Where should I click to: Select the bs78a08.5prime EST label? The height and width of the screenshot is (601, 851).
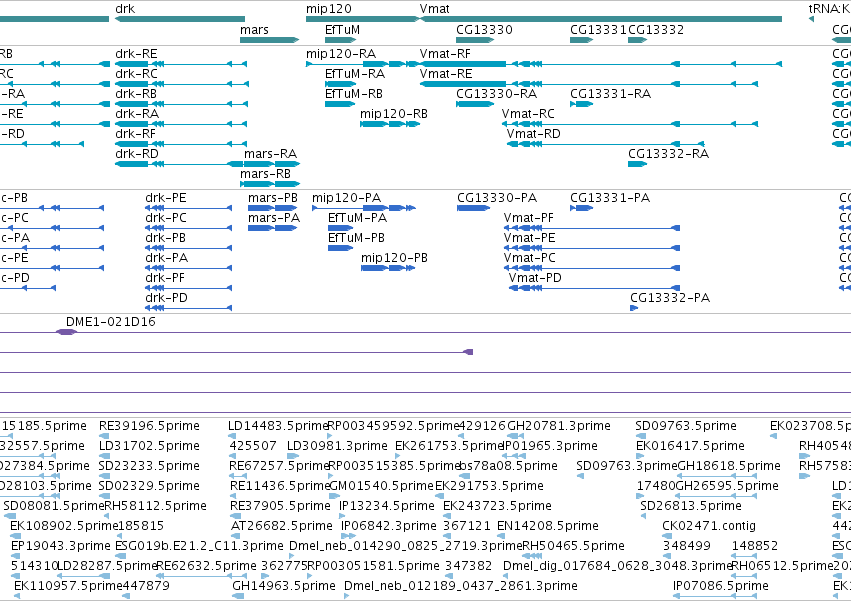[508, 466]
